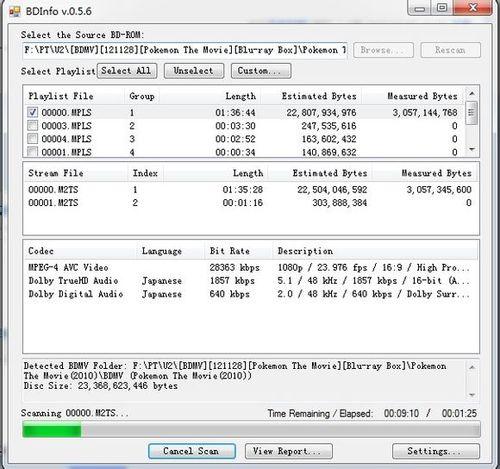Sort playlists by Length column header
Screen dimensions: 500x469
[x=241, y=96]
